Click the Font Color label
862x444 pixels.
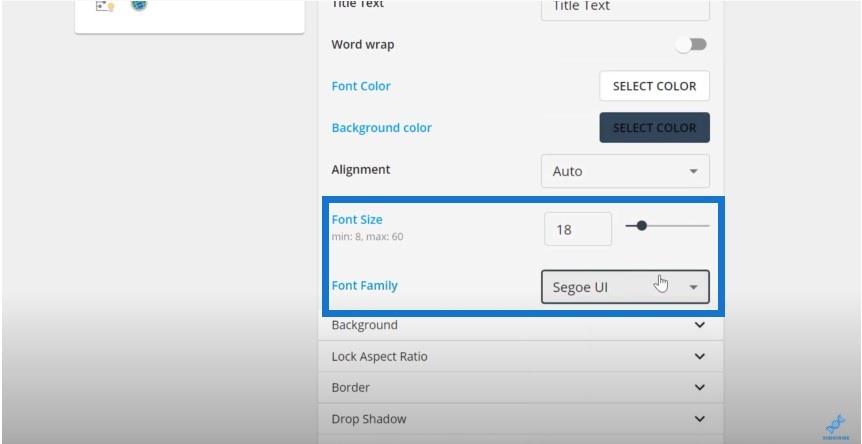click(x=361, y=86)
